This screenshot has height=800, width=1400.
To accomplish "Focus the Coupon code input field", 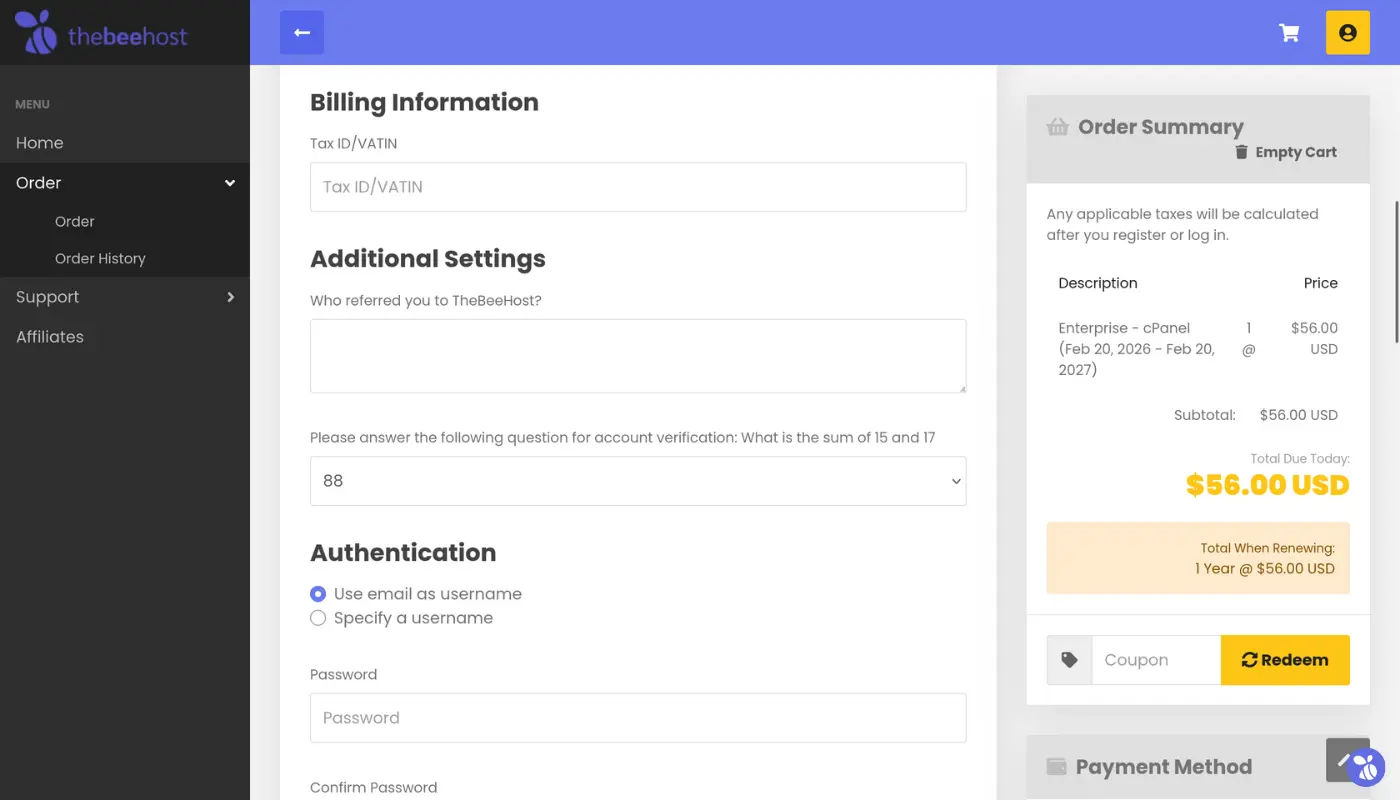I will tap(1156, 660).
